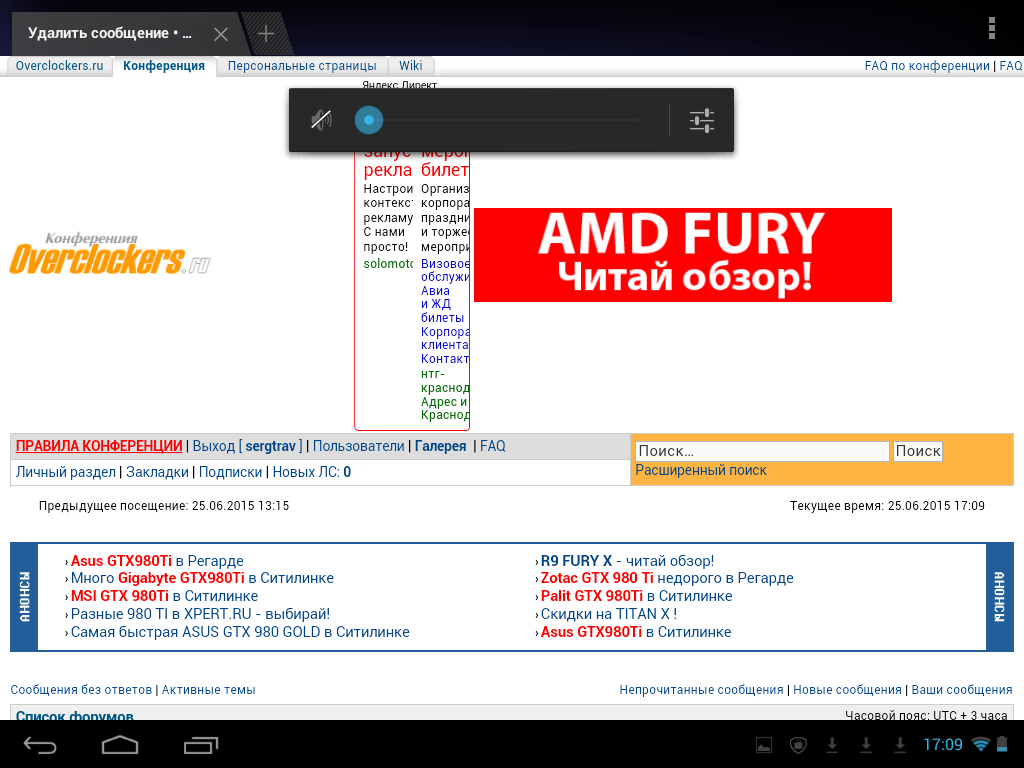
Task: Open Скидки на TITAN X link
Action: (609, 614)
